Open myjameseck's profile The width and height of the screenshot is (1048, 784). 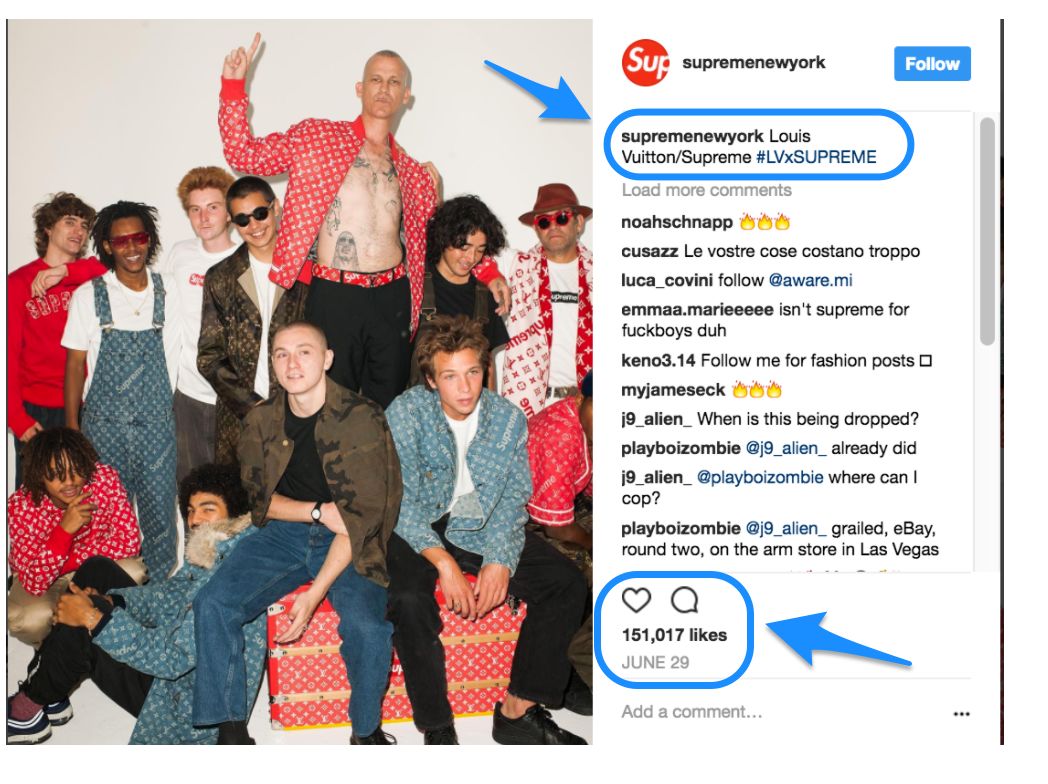(672, 390)
